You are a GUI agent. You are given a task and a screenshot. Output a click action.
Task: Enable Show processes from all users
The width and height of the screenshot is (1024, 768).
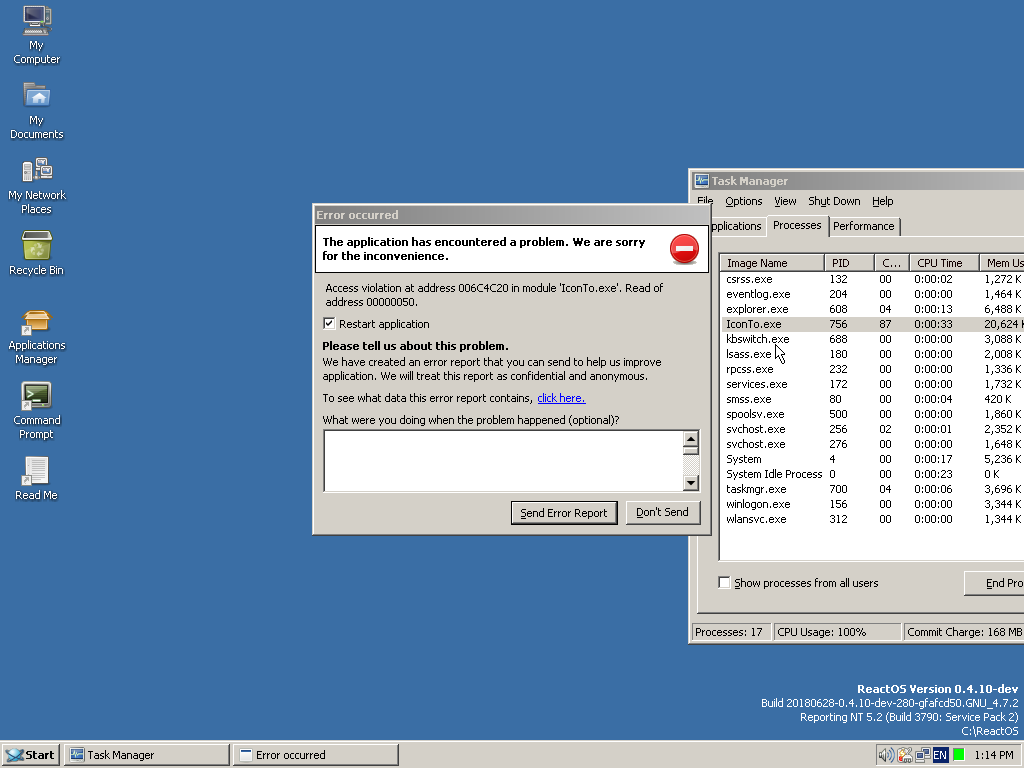coord(724,583)
